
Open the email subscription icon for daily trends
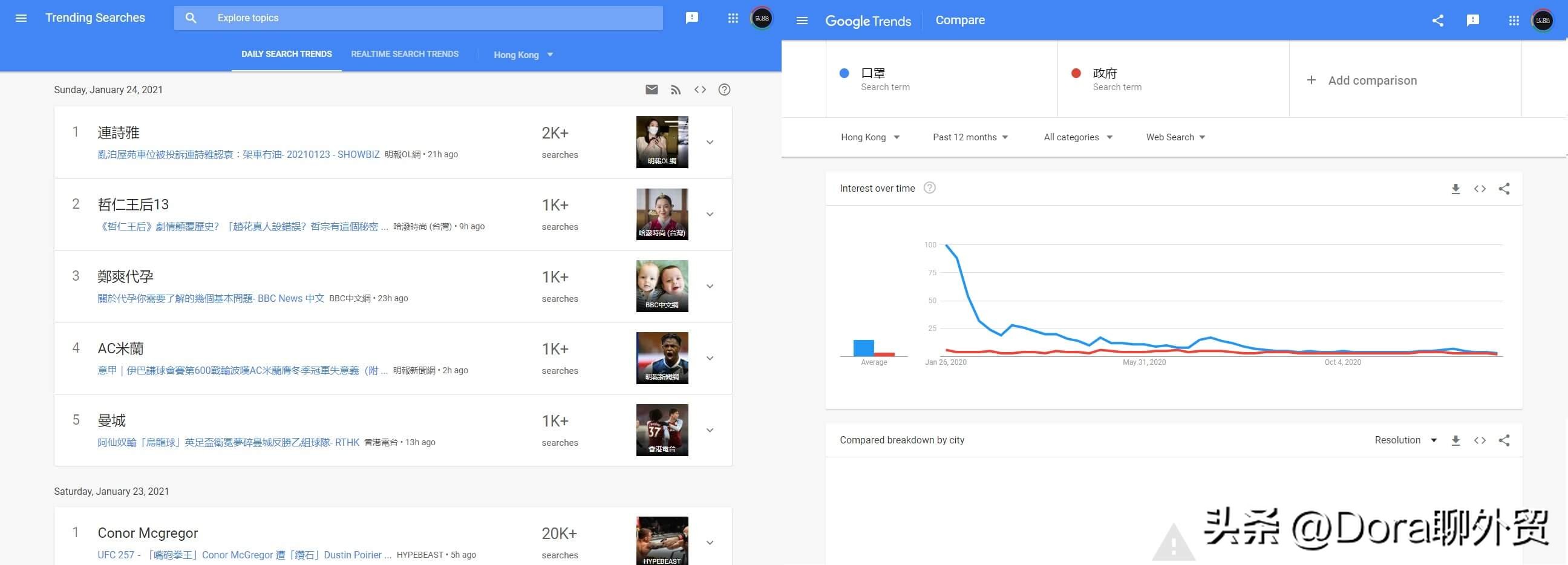(652, 90)
